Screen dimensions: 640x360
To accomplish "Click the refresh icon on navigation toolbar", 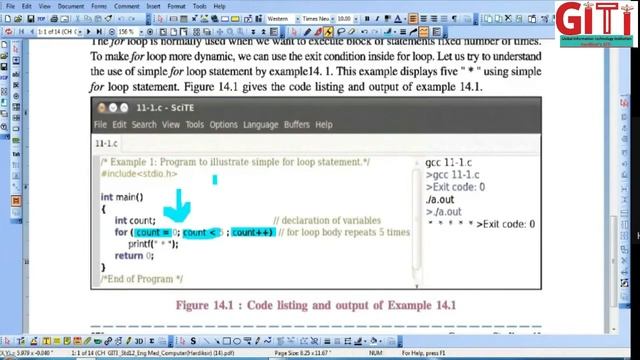I will pos(8,31).
